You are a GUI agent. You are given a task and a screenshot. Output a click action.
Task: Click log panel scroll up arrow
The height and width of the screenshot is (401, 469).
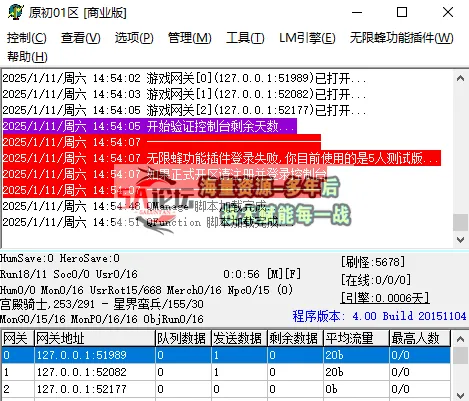[460, 78]
